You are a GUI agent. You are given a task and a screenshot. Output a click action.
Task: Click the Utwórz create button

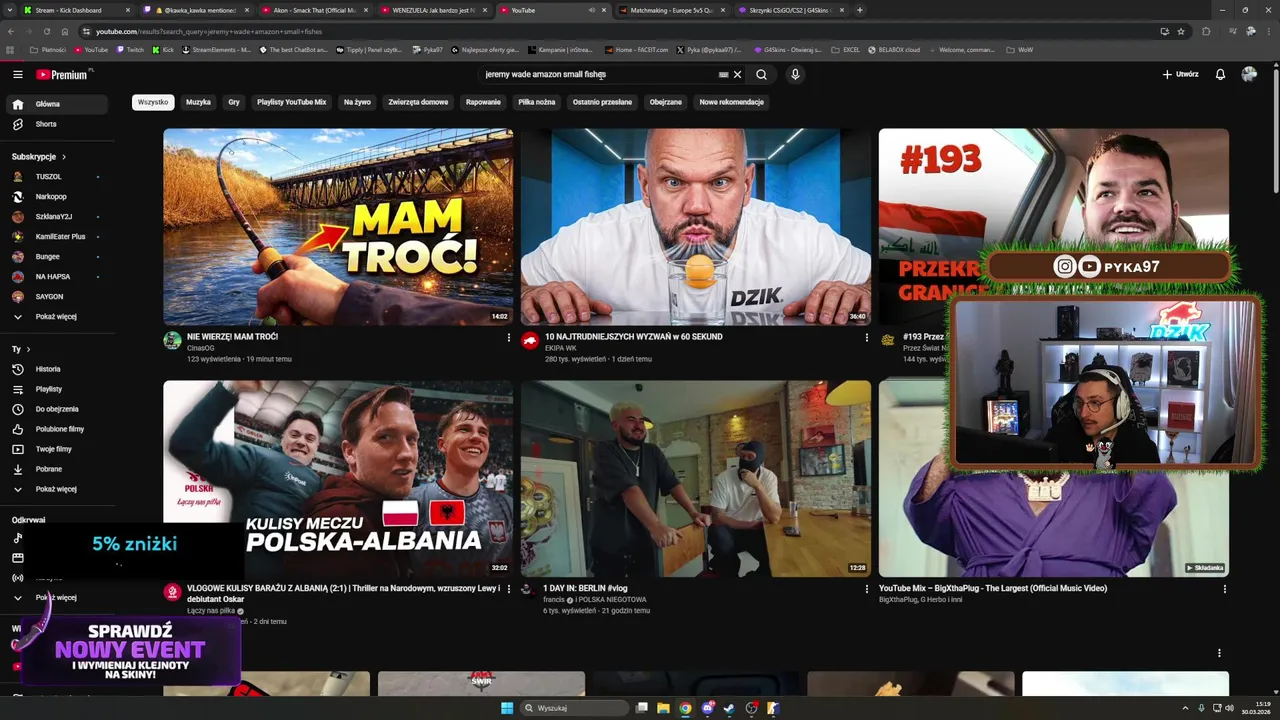pyautogui.click(x=1180, y=74)
